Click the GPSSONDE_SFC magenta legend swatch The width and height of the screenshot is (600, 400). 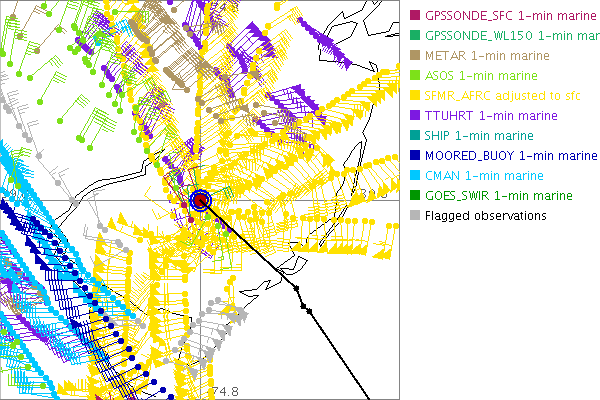pyautogui.click(x=415, y=15)
